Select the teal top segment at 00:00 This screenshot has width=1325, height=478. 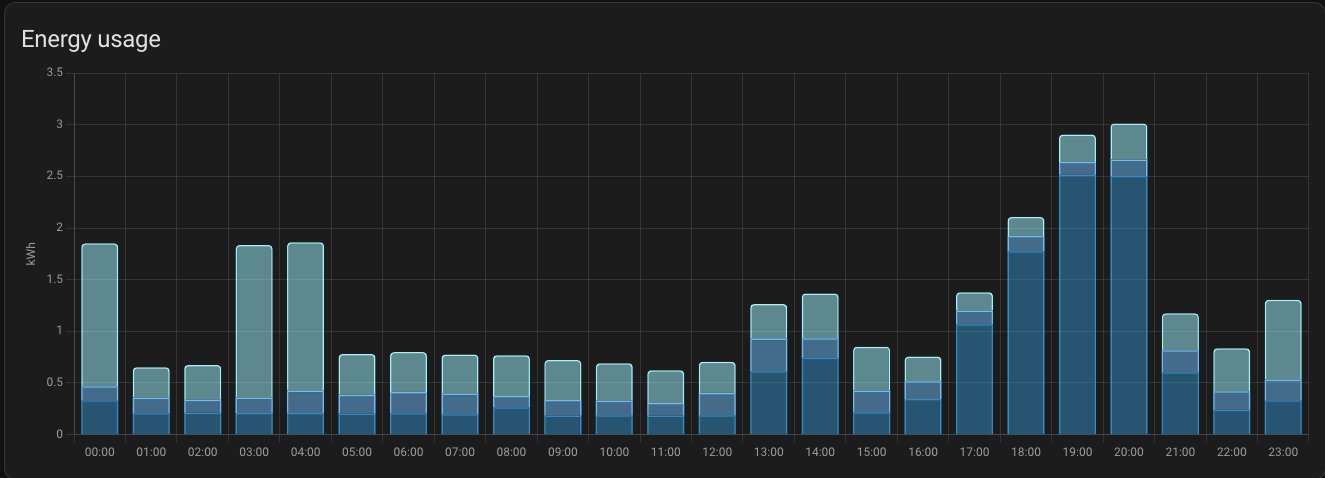100,315
